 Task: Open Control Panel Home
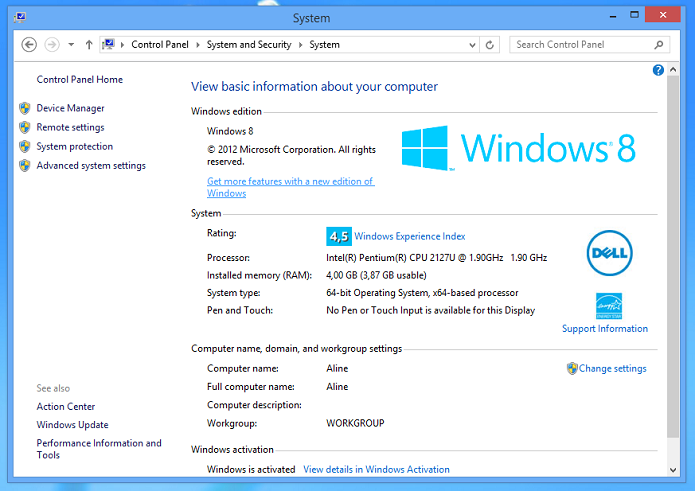pos(80,80)
